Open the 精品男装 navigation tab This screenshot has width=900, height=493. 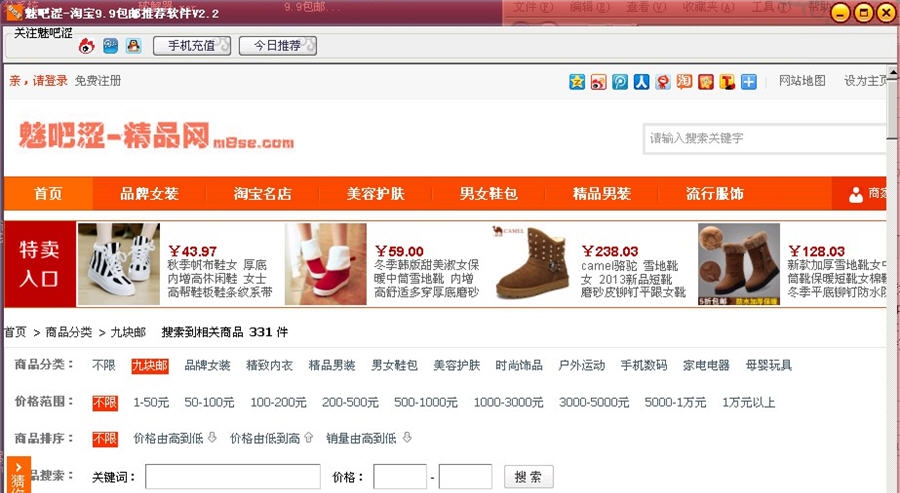tap(602, 193)
